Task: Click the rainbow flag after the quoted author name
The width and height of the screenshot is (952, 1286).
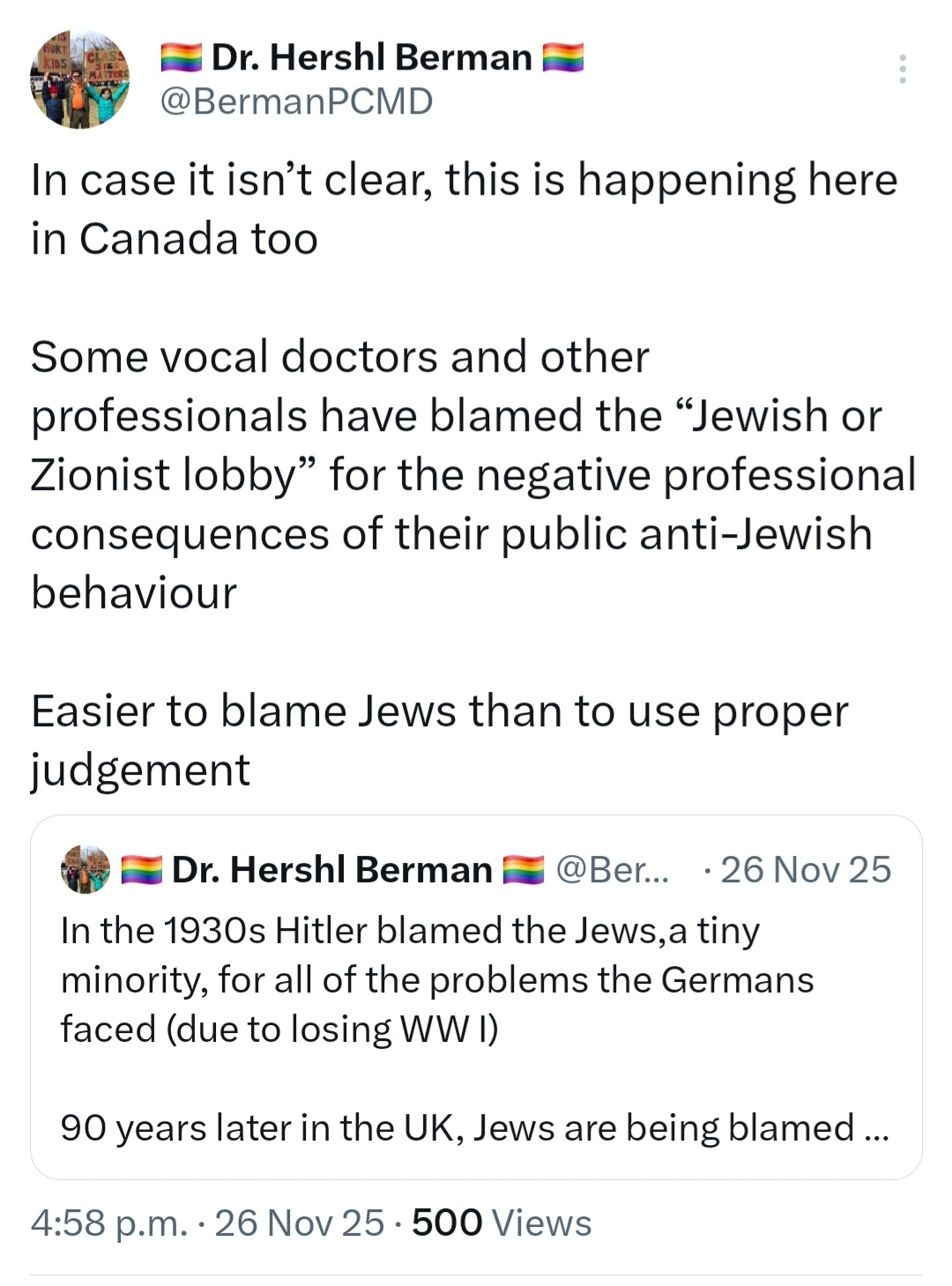Action: tap(524, 870)
